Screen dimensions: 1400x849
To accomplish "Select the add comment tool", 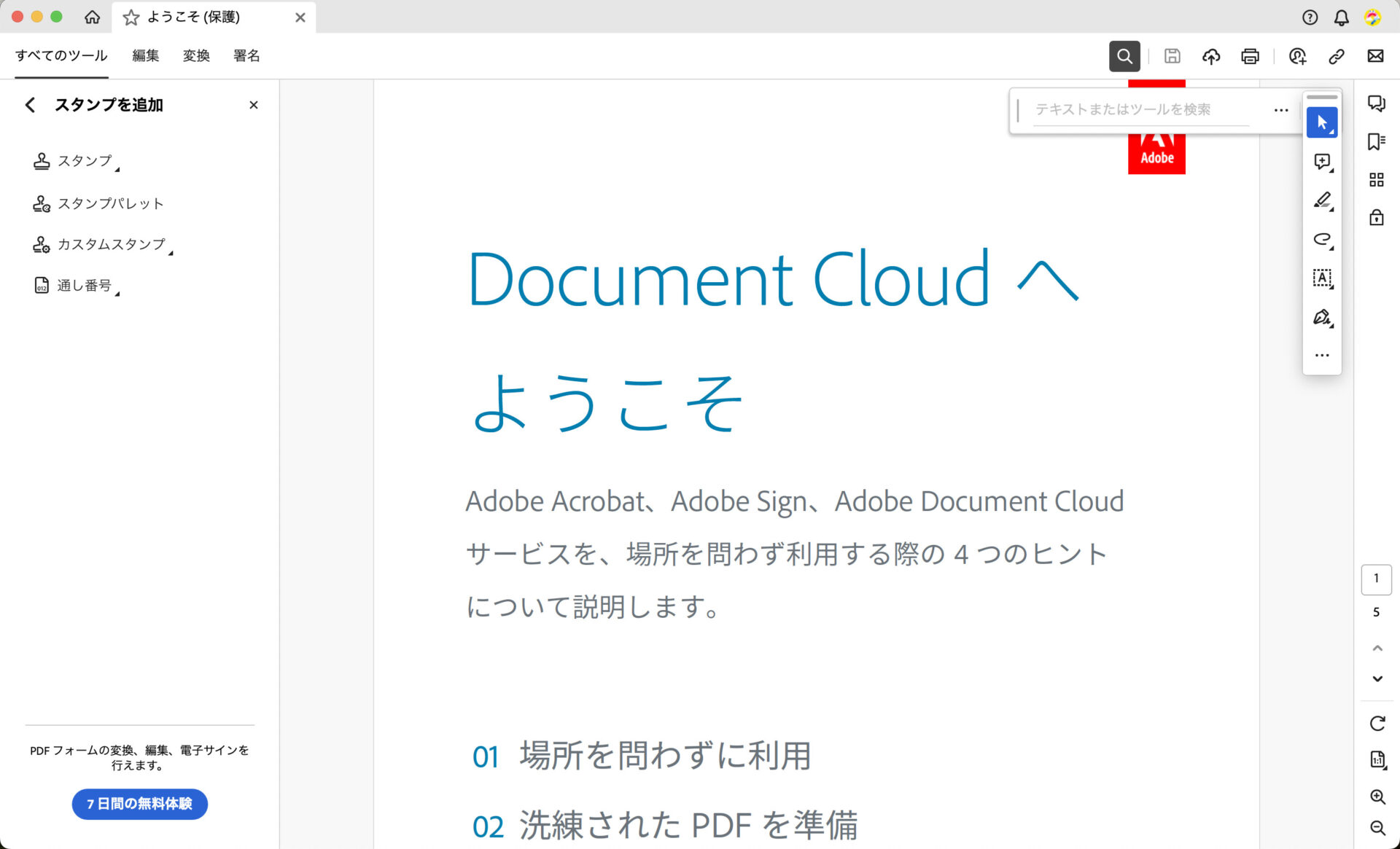I will (1322, 162).
